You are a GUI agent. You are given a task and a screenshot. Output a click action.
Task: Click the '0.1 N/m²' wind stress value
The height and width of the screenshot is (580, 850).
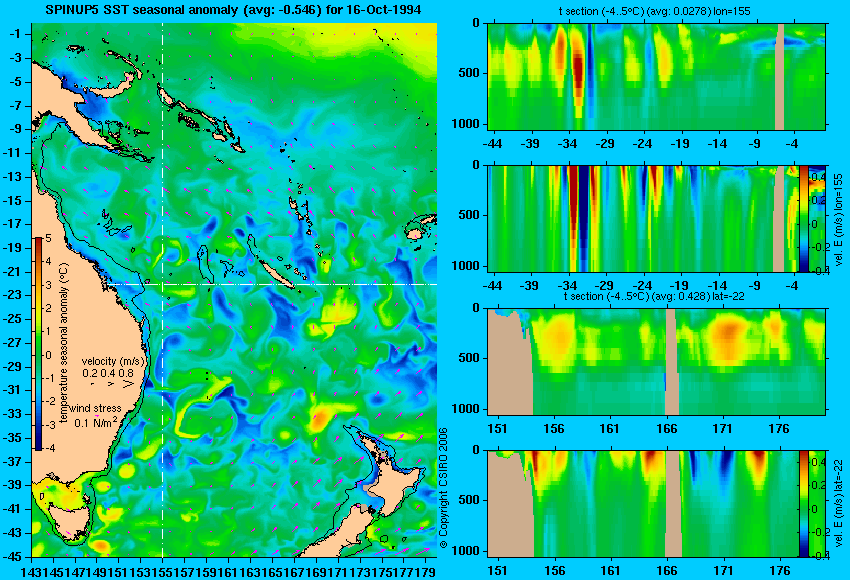pyautogui.click(x=95, y=422)
